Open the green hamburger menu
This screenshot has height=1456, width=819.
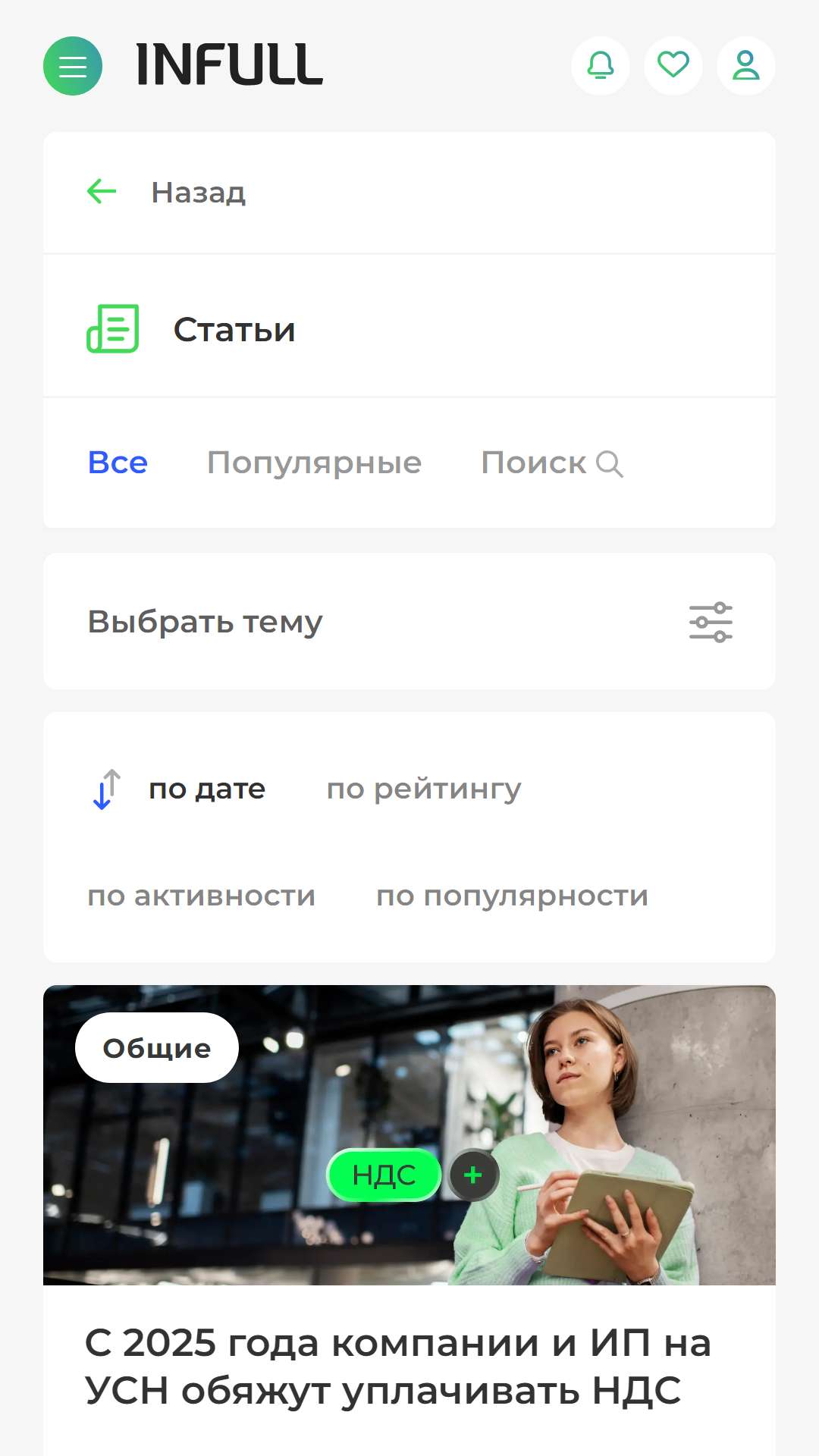pyautogui.click(x=73, y=66)
